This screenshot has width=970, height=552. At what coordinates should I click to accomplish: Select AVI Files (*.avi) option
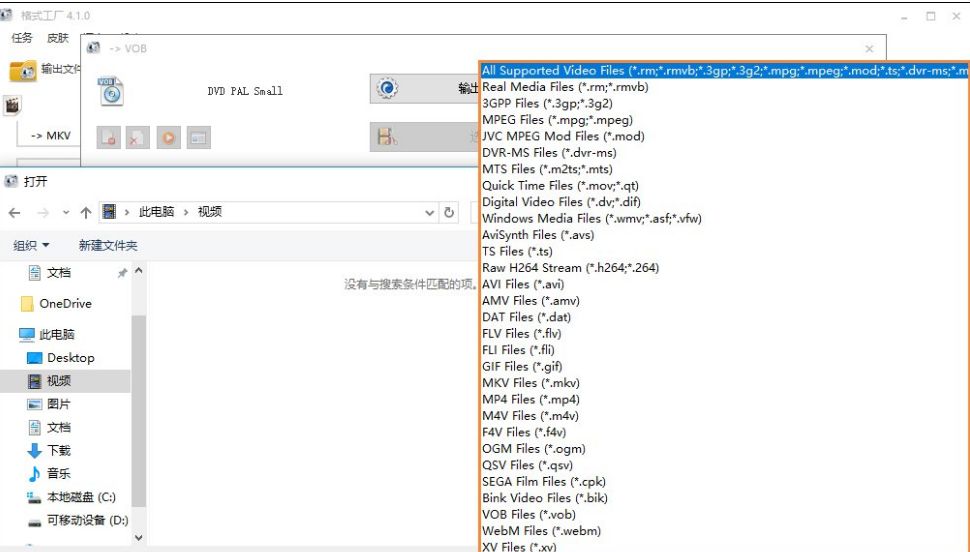[x=522, y=284]
